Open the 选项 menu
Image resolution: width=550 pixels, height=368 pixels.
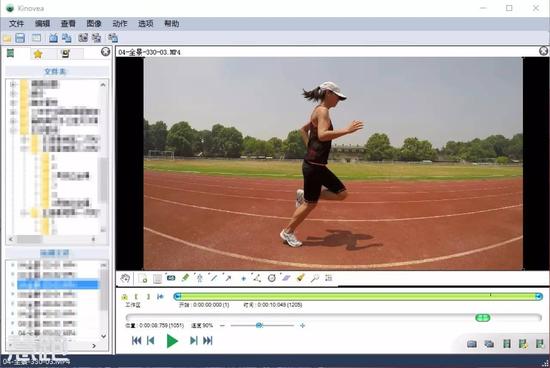[x=146, y=24]
